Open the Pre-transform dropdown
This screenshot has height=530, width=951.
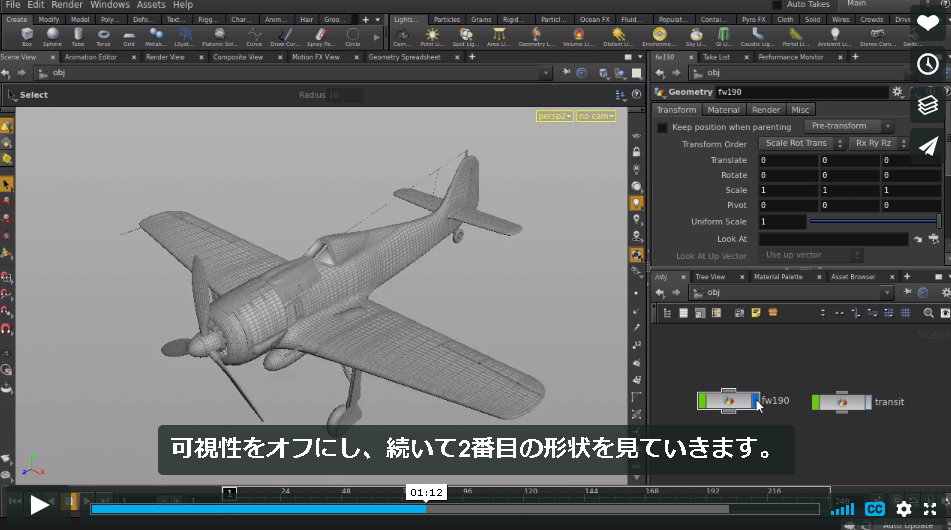pyautogui.click(x=850, y=126)
